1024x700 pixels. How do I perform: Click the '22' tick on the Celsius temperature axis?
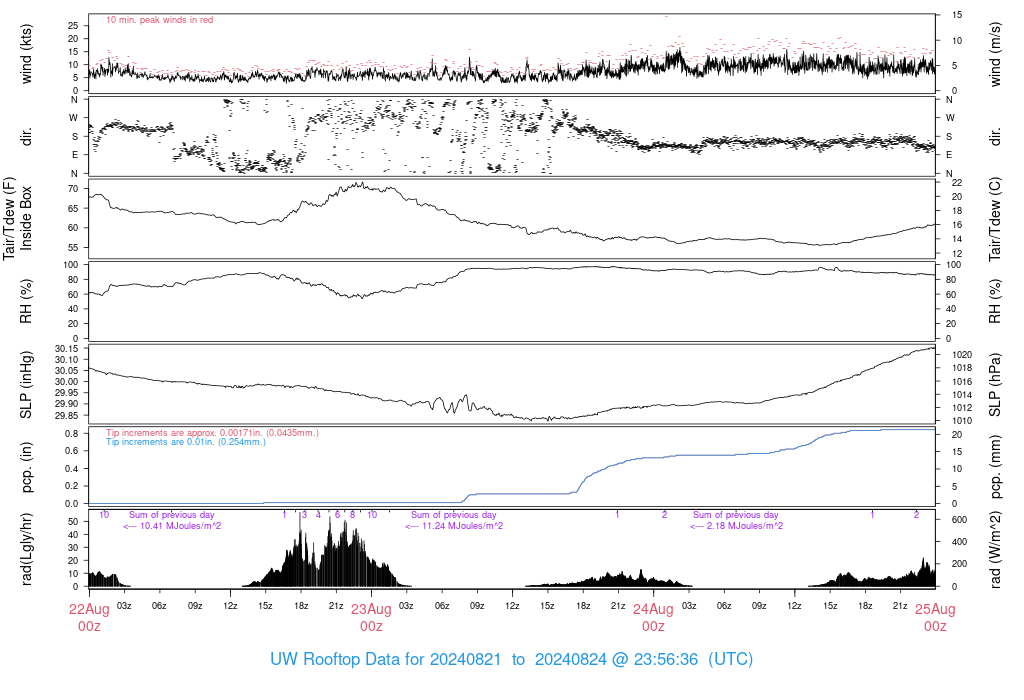tap(957, 182)
